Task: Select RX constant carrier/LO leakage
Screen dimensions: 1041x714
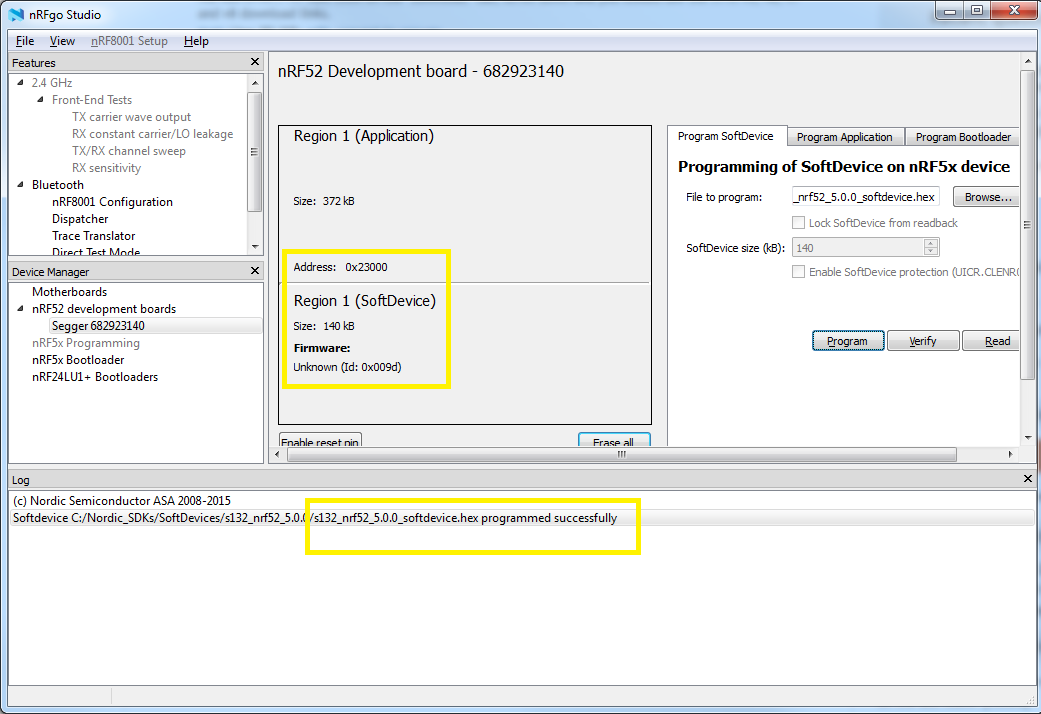Action: [x=153, y=134]
